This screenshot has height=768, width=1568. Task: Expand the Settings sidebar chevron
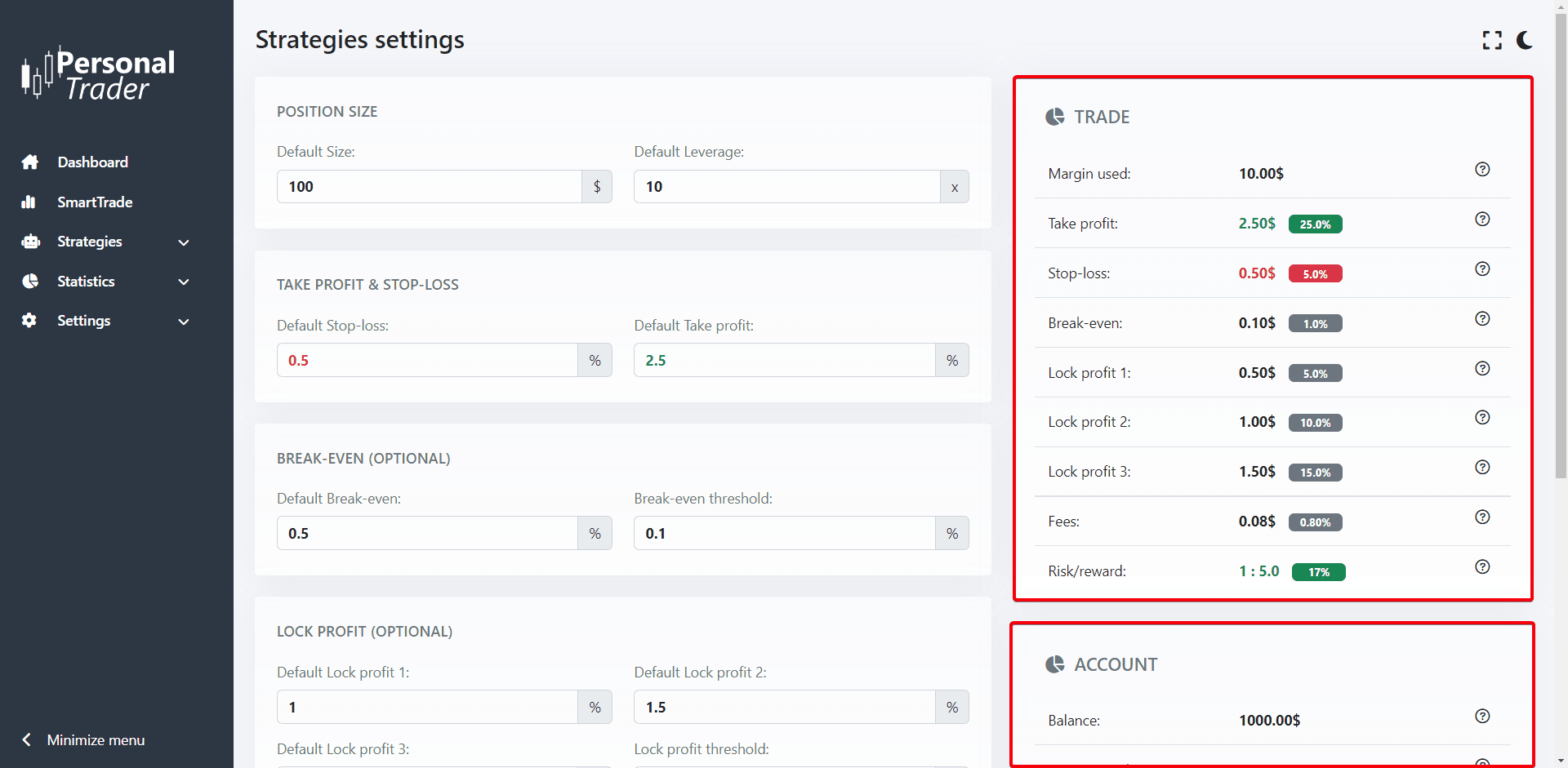(x=184, y=322)
